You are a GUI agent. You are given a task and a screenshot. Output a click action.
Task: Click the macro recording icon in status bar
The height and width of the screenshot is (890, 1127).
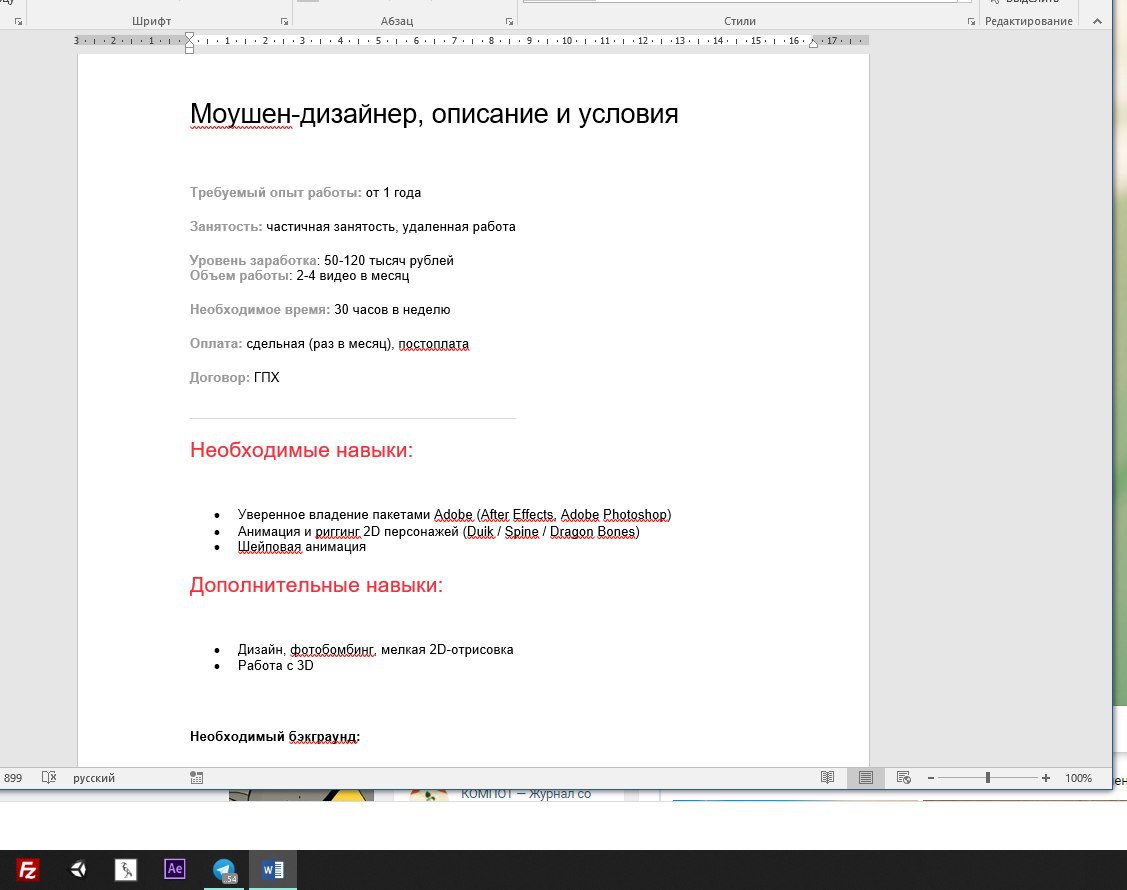click(x=196, y=778)
